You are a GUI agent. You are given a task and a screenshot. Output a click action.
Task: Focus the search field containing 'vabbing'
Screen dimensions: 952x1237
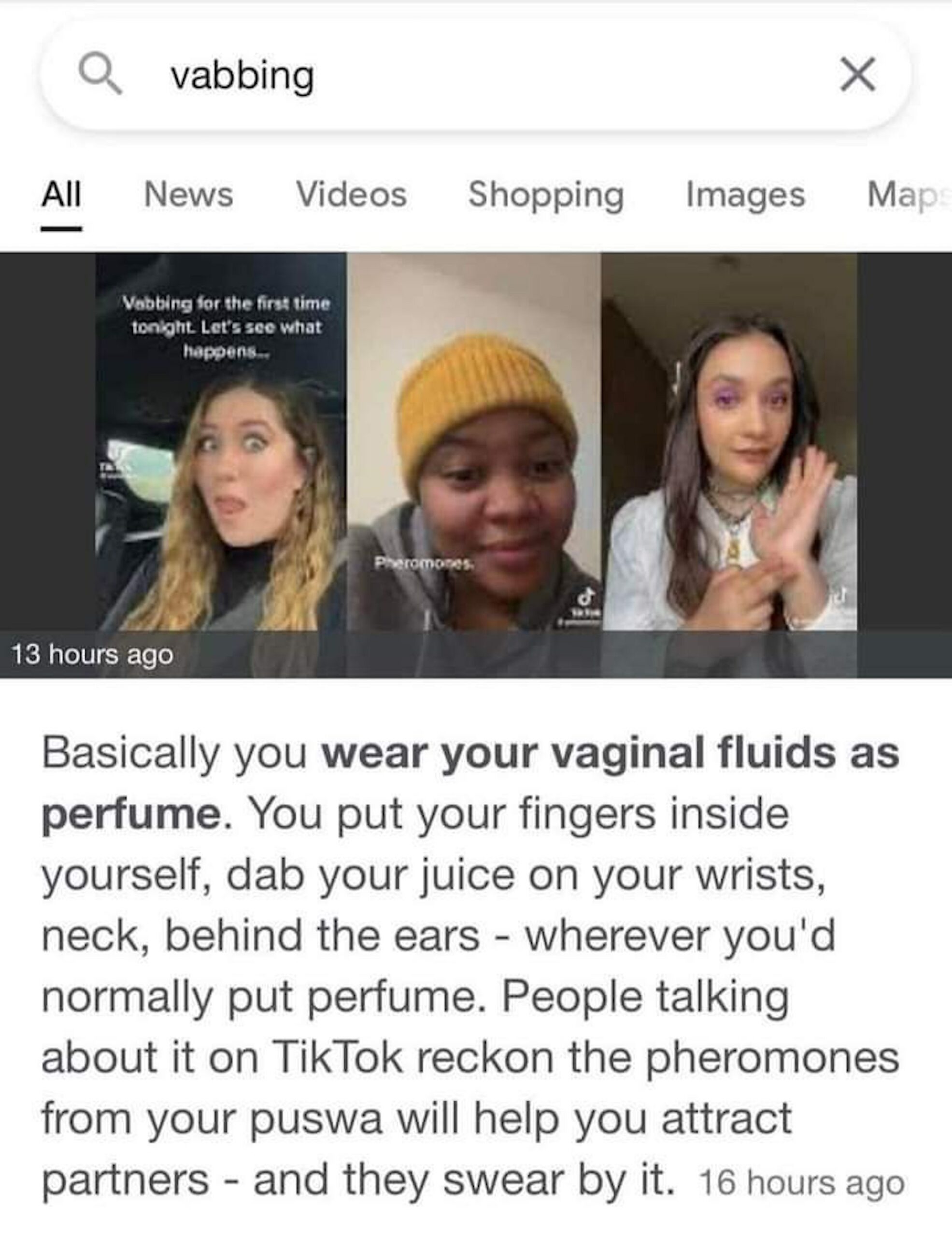pyautogui.click(x=475, y=75)
